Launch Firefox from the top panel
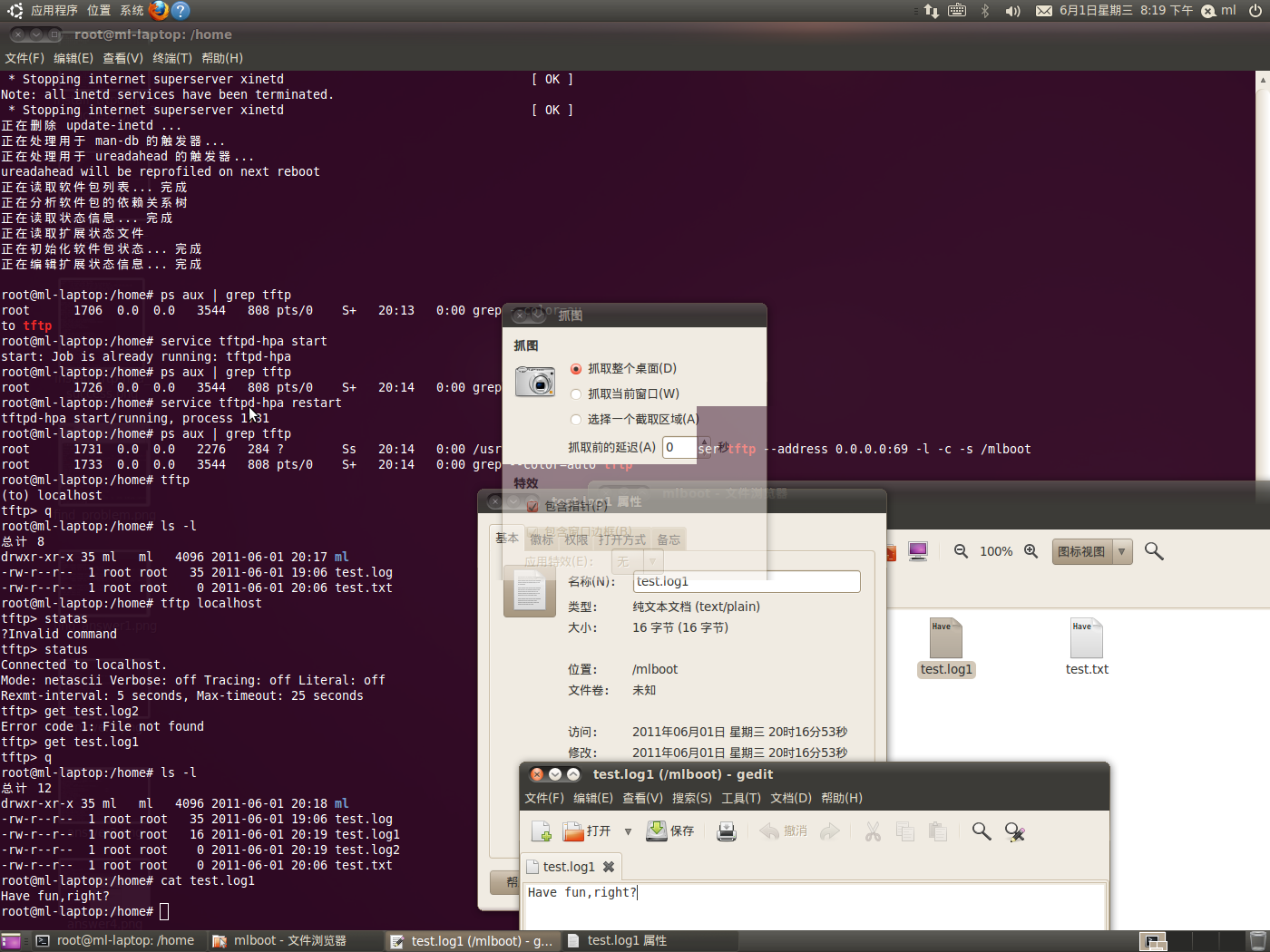This screenshot has width=1270, height=952. (x=159, y=10)
